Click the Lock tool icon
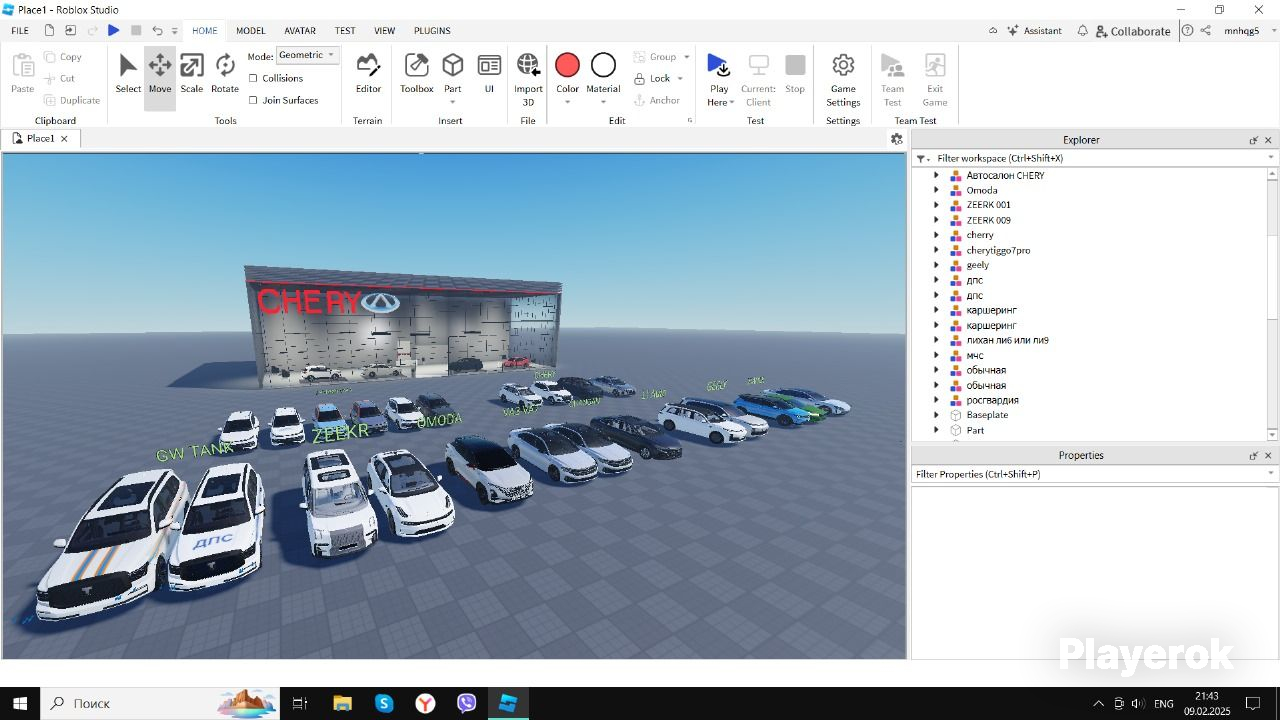Viewport: 1280px width, 720px height. point(640,78)
